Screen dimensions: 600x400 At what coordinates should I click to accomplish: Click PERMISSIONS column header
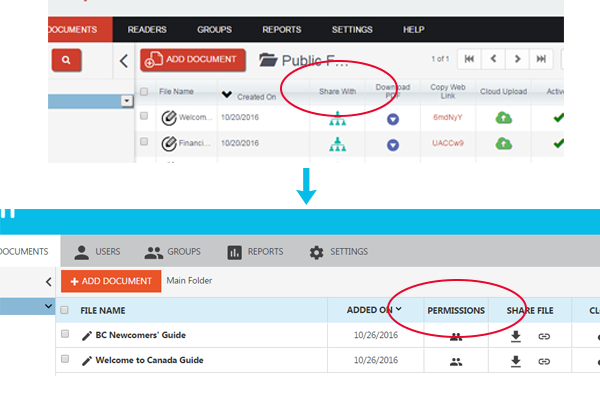click(456, 310)
